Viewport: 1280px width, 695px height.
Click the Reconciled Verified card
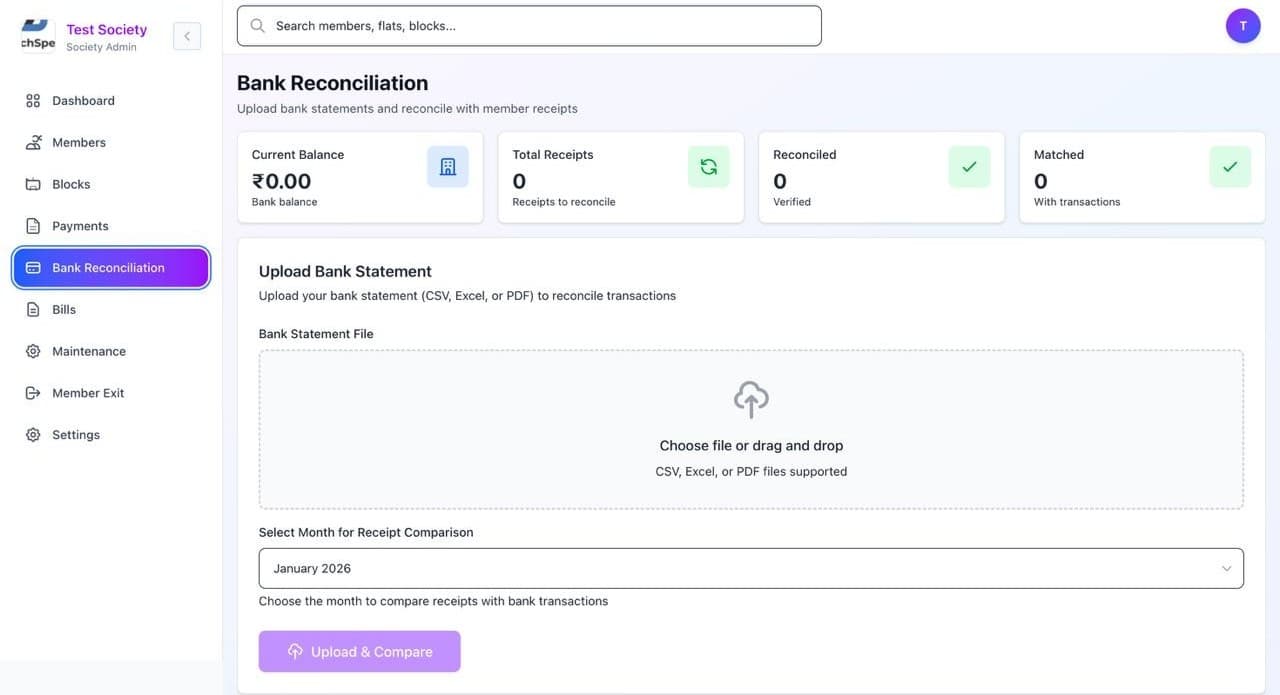tap(882, 177)
